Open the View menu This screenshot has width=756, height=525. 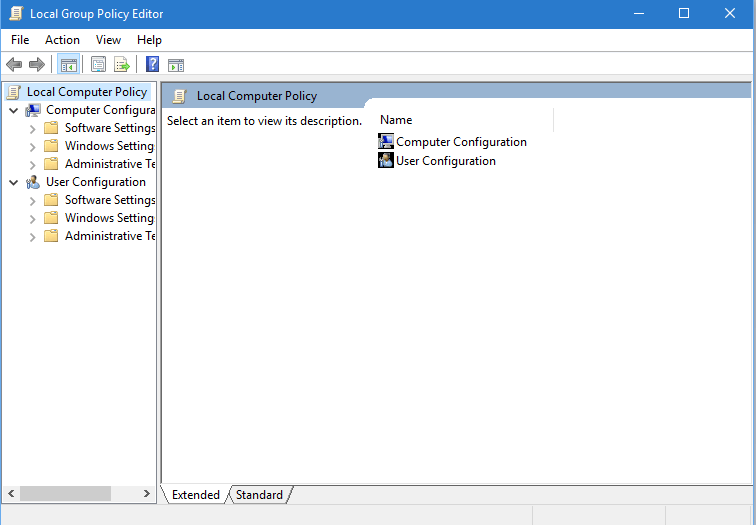(x=108, y=40)
